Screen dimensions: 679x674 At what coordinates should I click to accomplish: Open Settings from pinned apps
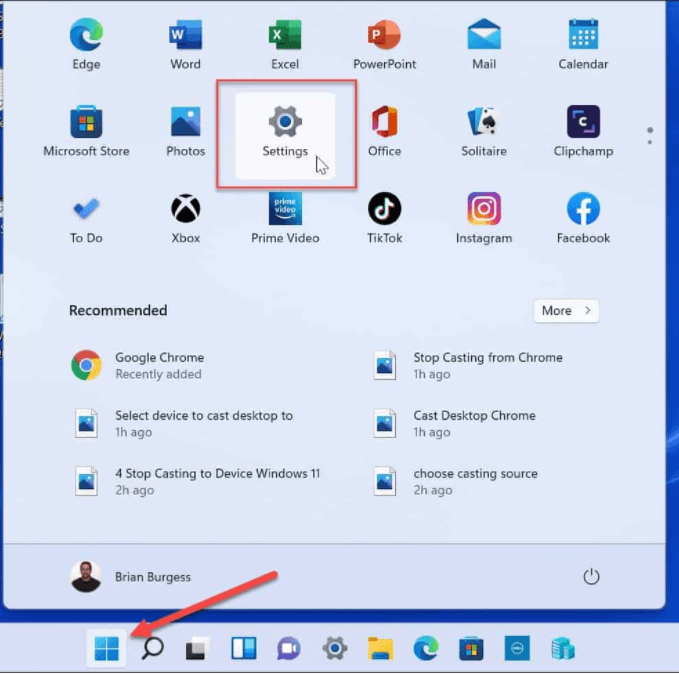pyautogui.click(x=285, y=135)
